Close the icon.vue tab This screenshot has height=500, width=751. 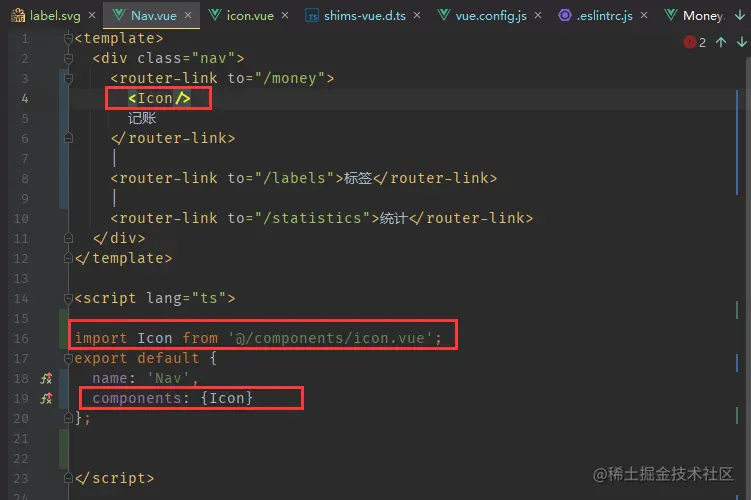coord(285,15)
